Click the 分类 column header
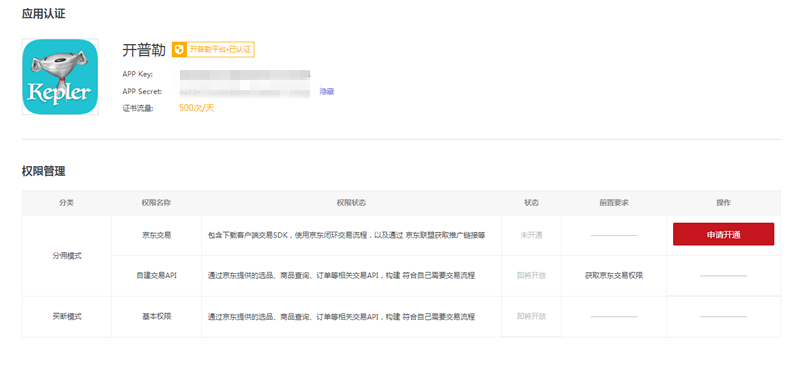Viewport: 800px width, 374px height. pos(66,203)
